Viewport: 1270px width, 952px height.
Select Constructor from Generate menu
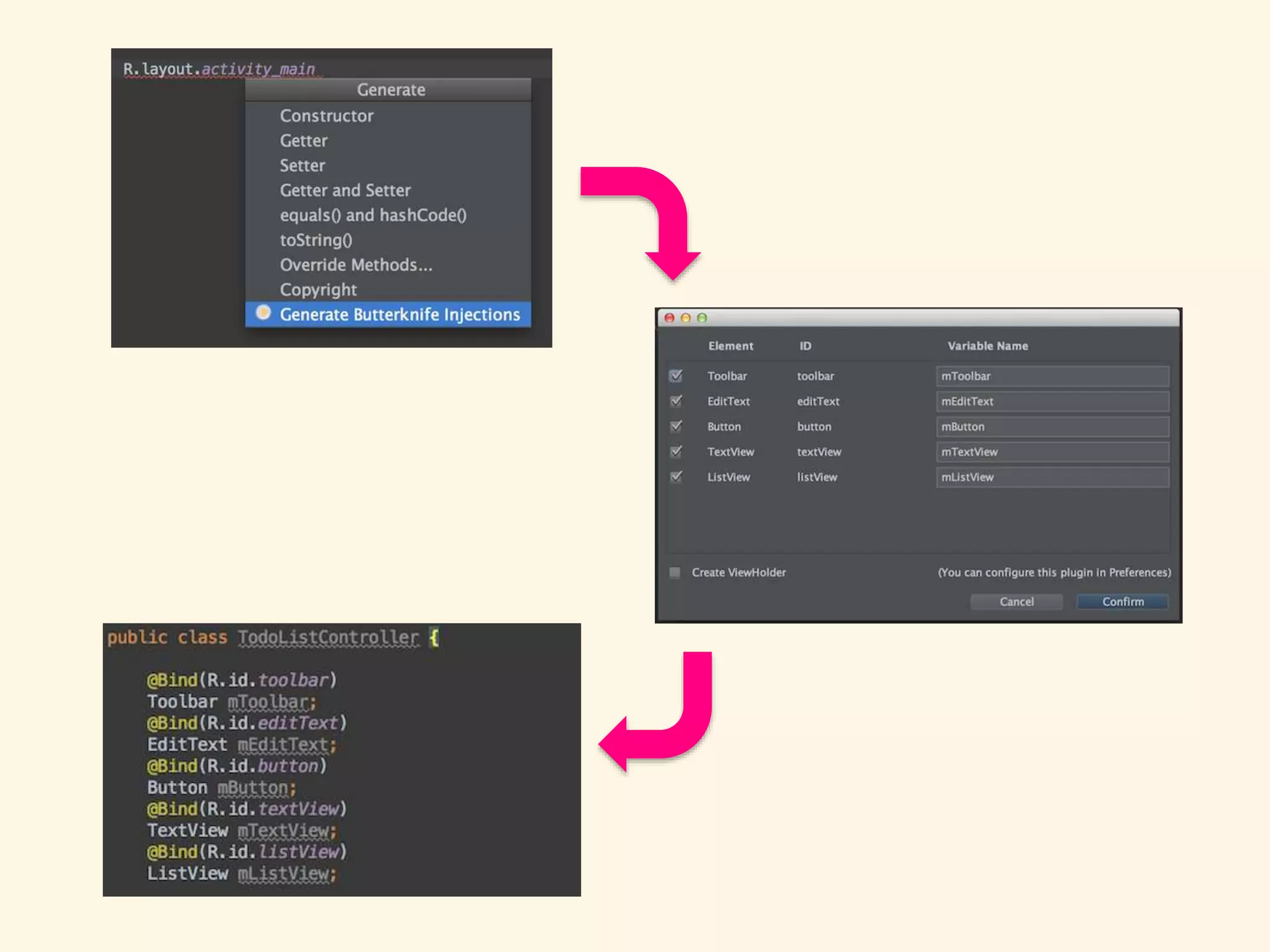pos(326,116)
